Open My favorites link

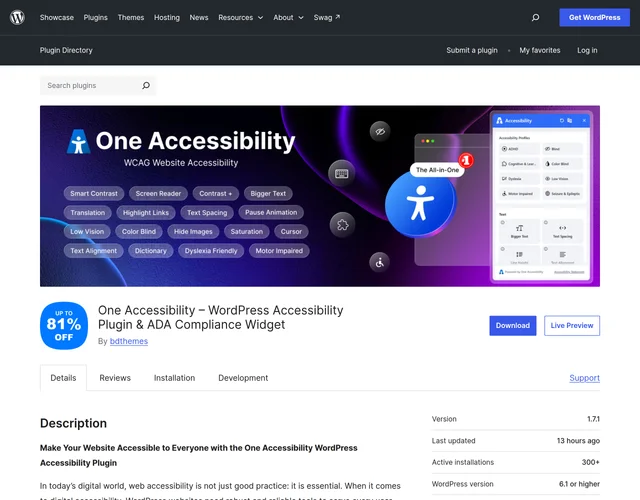click(x=540, y=50)
